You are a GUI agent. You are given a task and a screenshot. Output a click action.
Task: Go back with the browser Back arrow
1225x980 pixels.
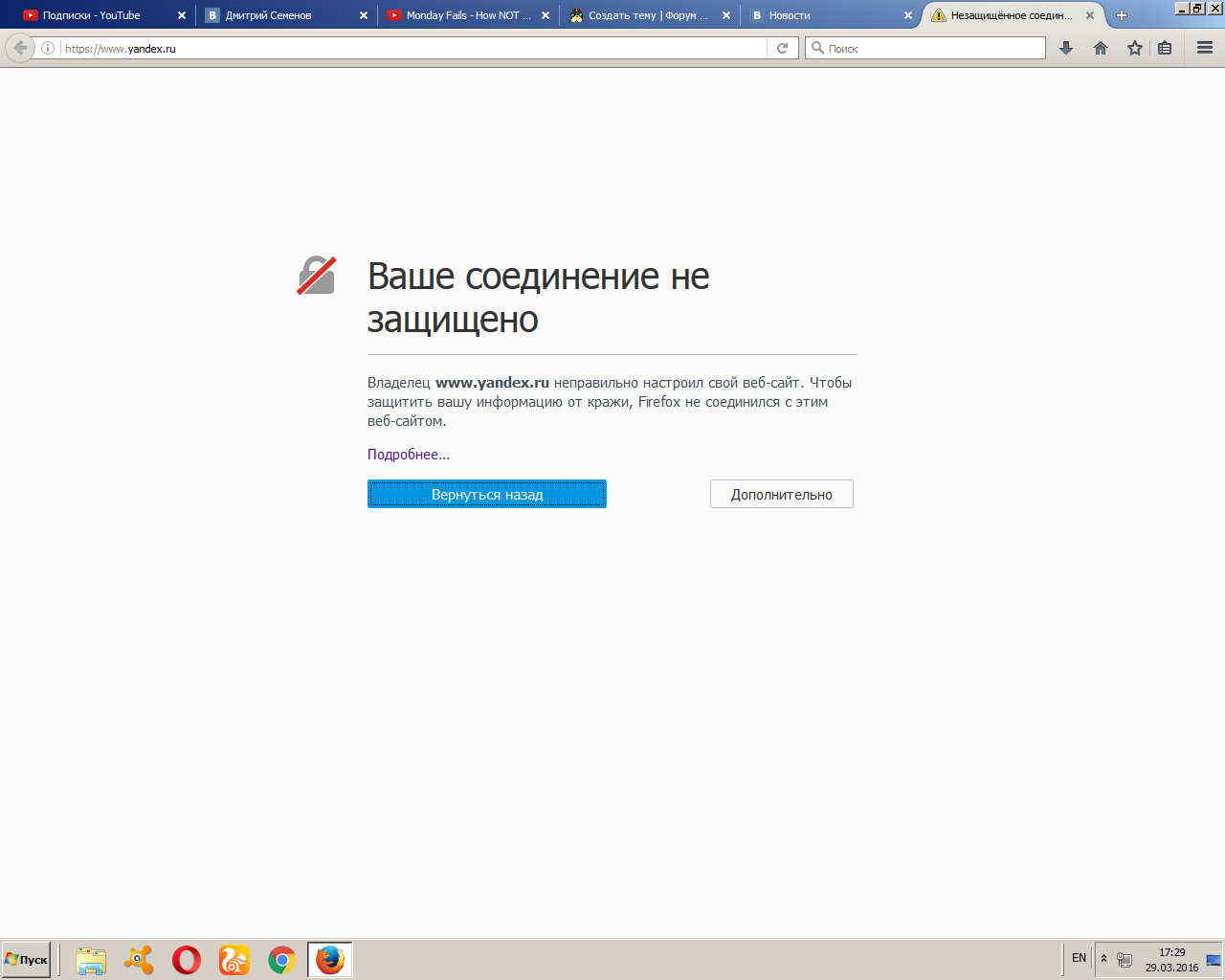[20, 48]
